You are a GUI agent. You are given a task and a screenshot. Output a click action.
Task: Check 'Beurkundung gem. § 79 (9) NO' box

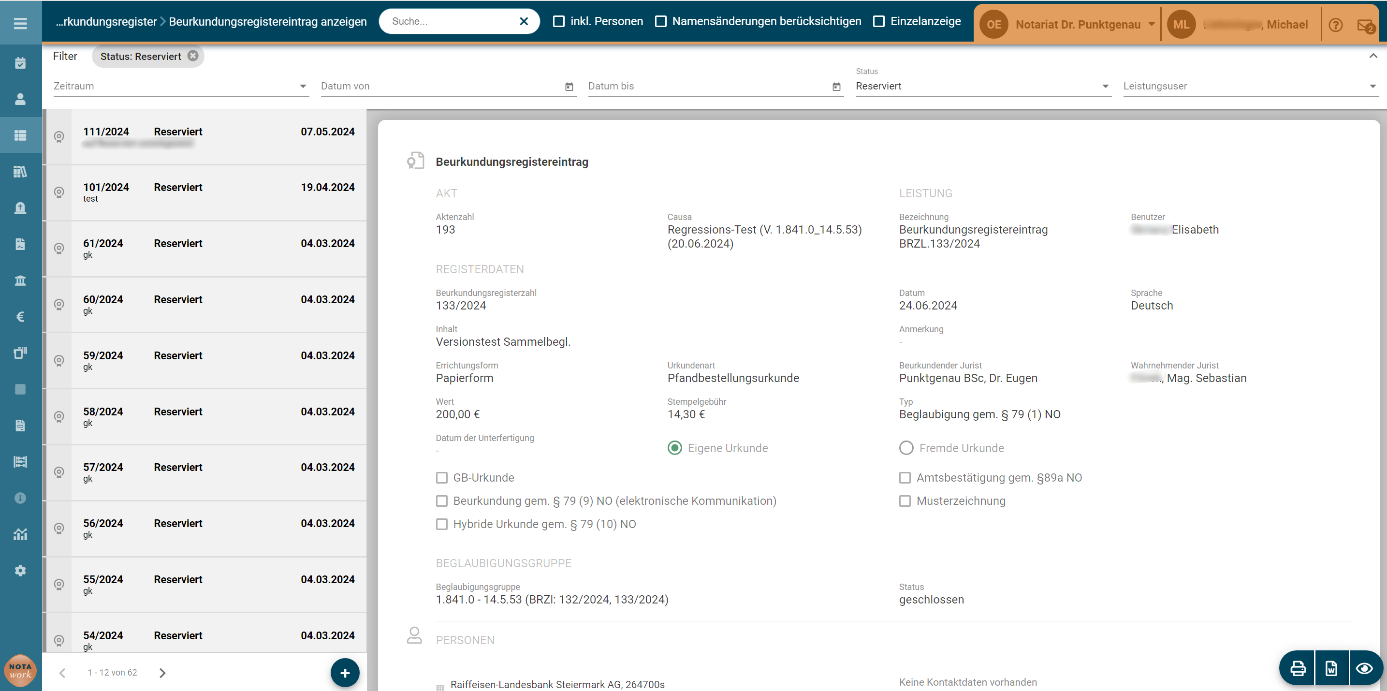tap(442, 501)
